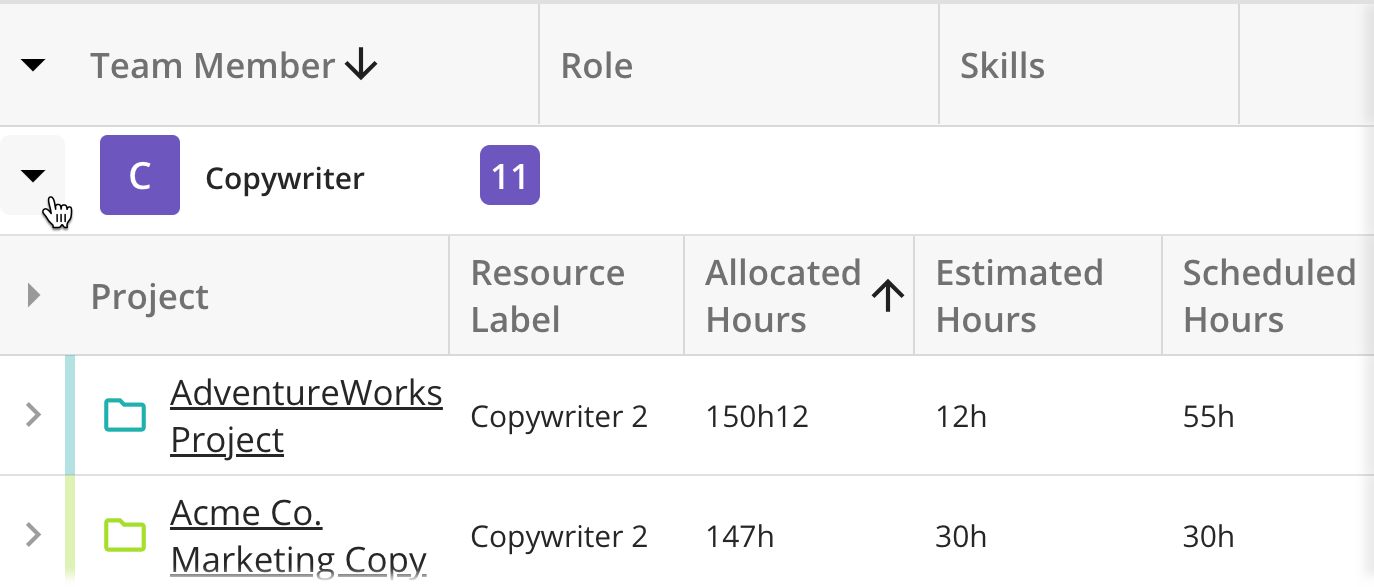
Task: Click the teal color bar on the AdventureWorks row
Action: tap(69, 415)
